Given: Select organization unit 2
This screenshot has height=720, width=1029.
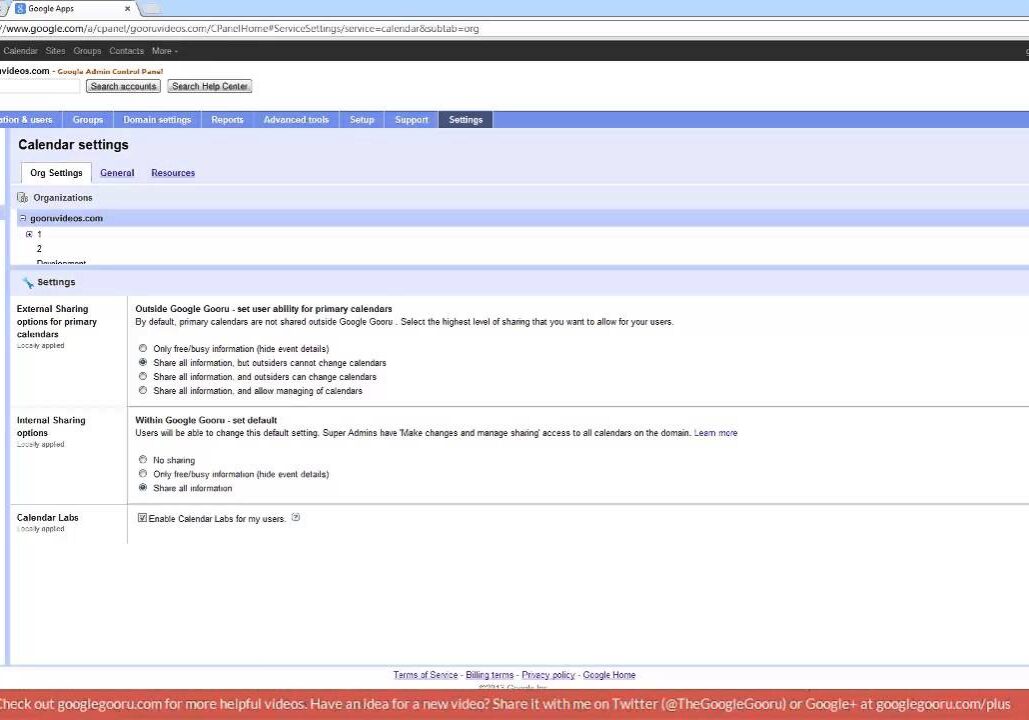Looking at the screenshot, I should [39, 249].
